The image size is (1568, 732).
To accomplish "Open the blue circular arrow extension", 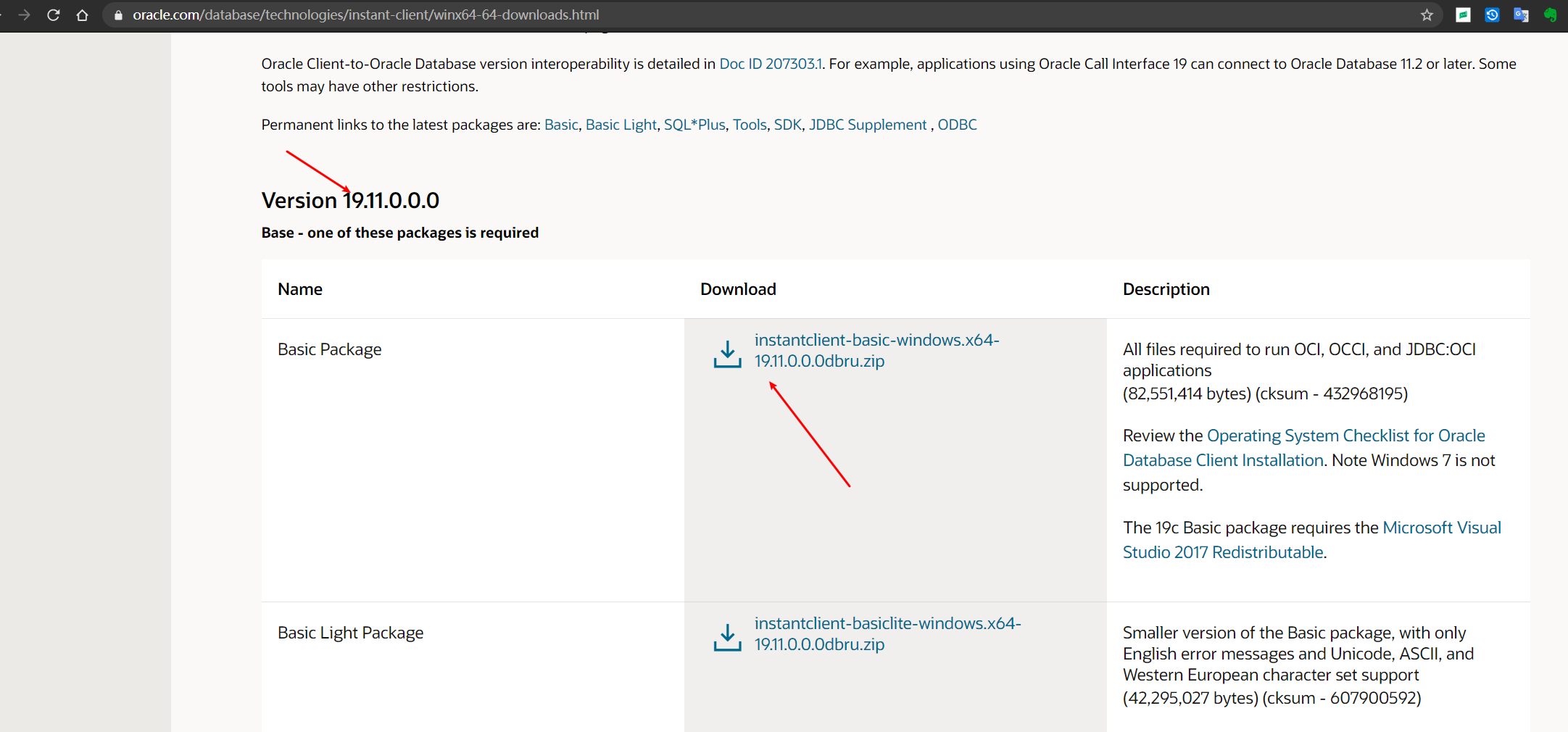I will [1492, 14].
